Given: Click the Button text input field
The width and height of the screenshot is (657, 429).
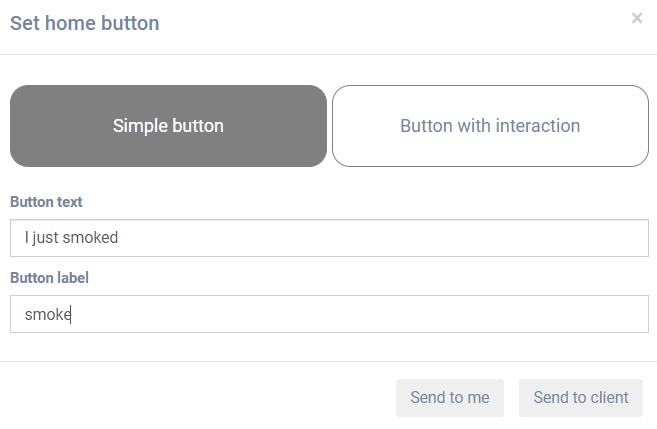Looking at the screenshot, I should pyautogui.click(x=329, y=238).
